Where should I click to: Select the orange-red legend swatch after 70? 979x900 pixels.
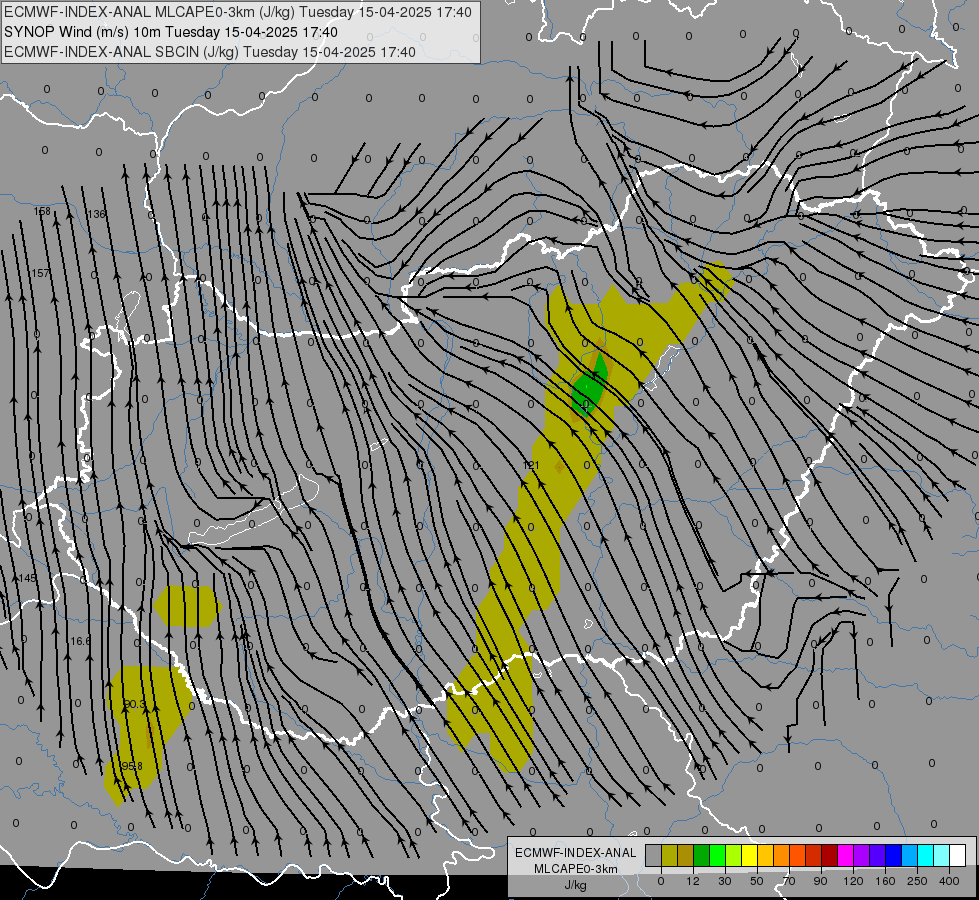(x=798, y=855)
